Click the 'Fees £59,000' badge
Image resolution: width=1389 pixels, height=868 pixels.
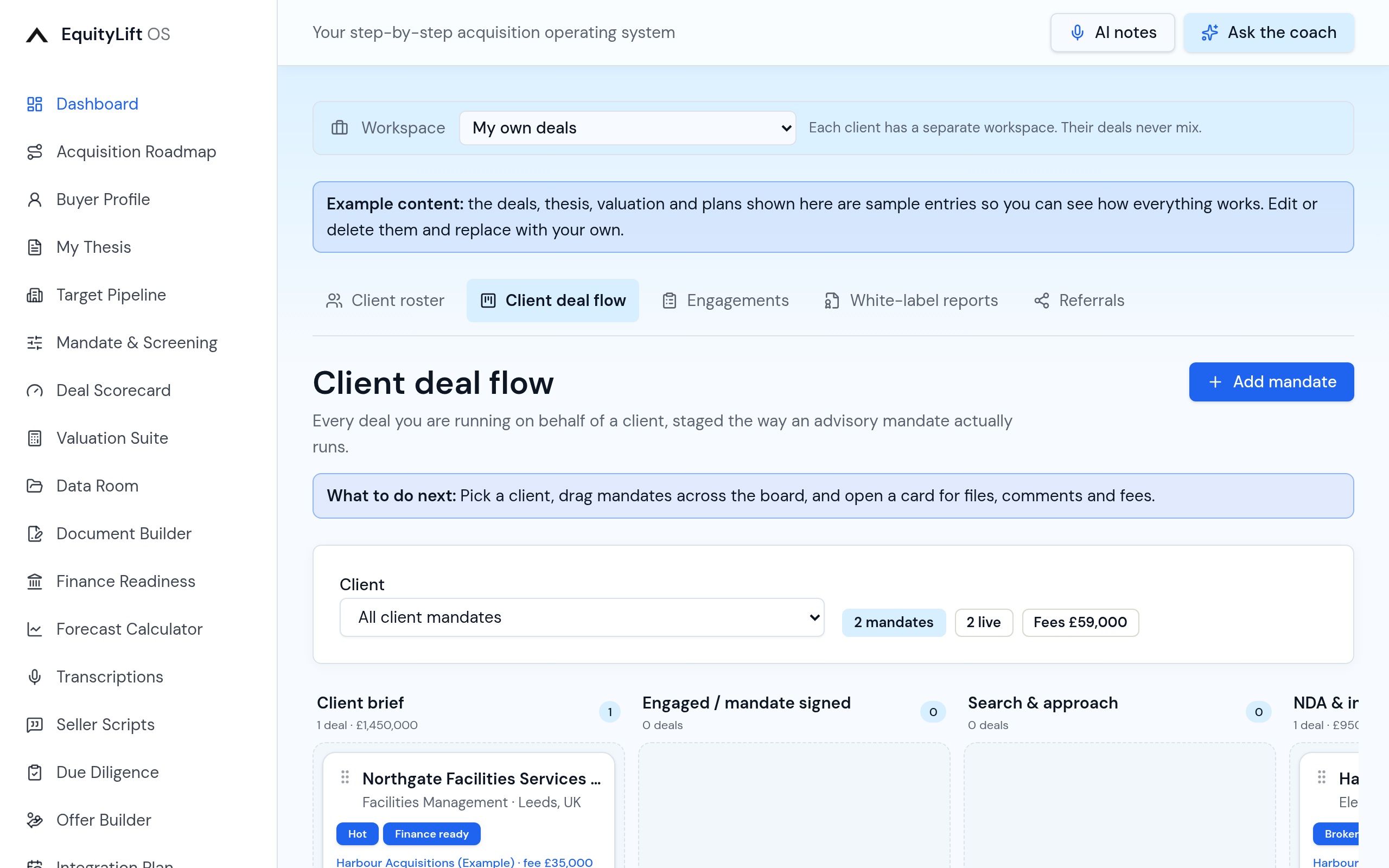[1080, 622]
